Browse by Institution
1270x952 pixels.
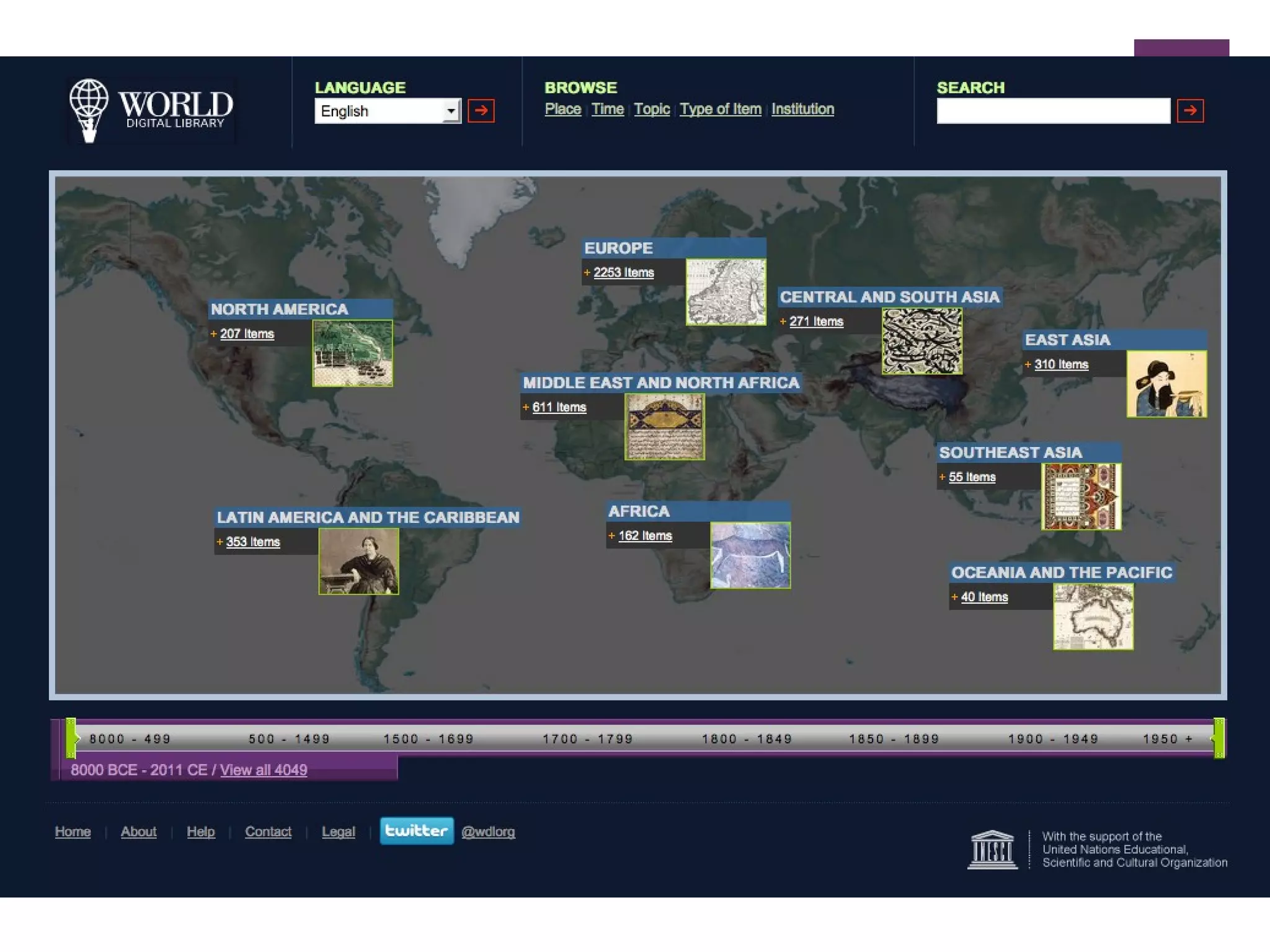(x=802, y=109)
